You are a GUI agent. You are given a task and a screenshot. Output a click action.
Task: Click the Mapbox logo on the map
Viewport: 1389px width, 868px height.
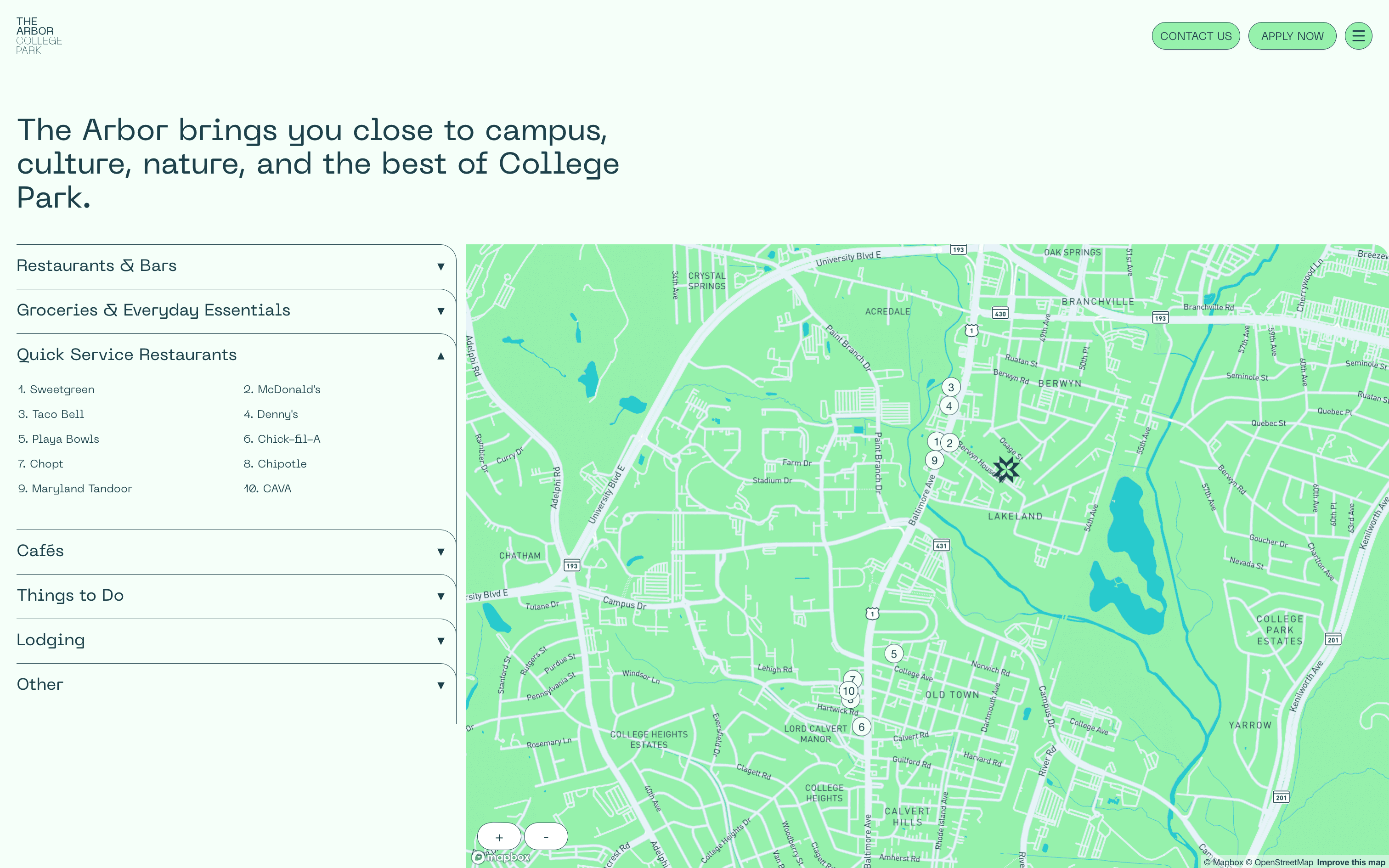coord(501,857)
